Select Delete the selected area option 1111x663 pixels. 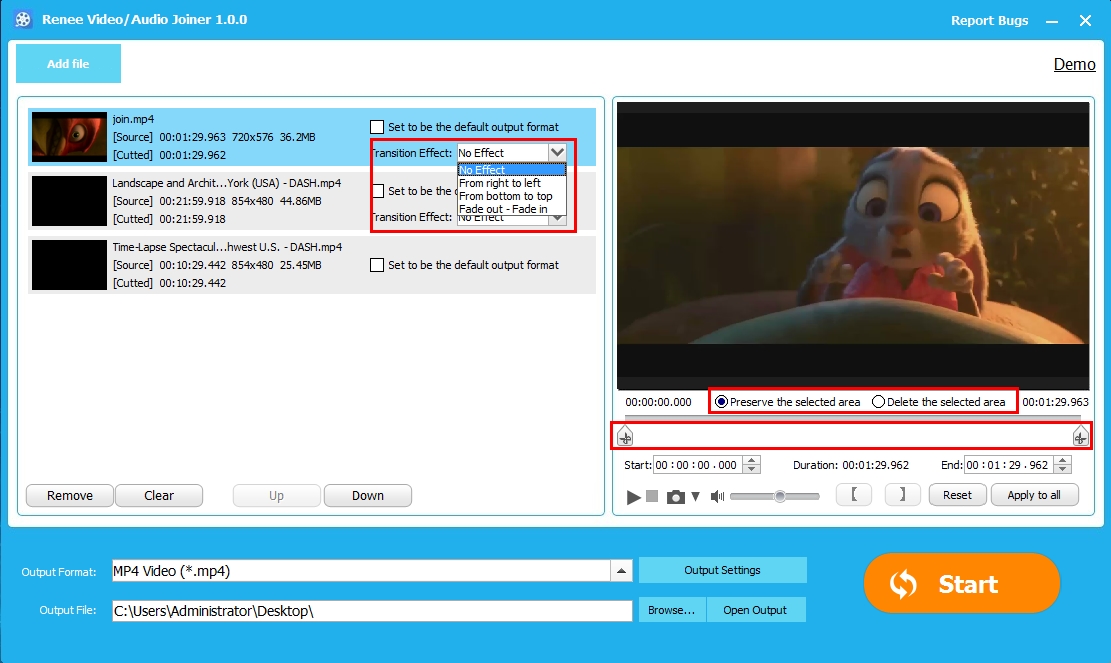pyautogui.click(x=879, y=402)
